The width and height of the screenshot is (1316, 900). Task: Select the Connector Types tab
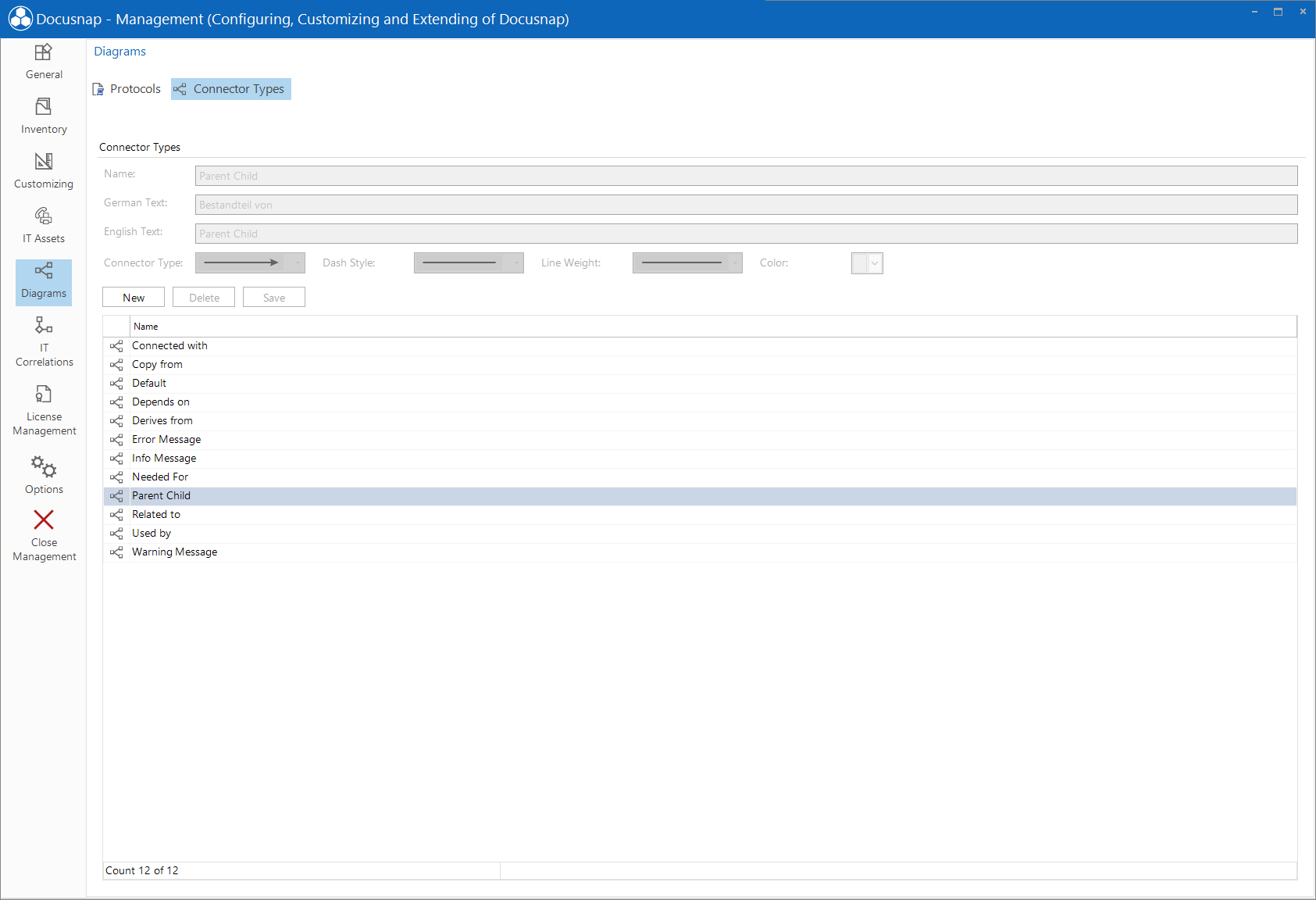[x=231, y=89]
